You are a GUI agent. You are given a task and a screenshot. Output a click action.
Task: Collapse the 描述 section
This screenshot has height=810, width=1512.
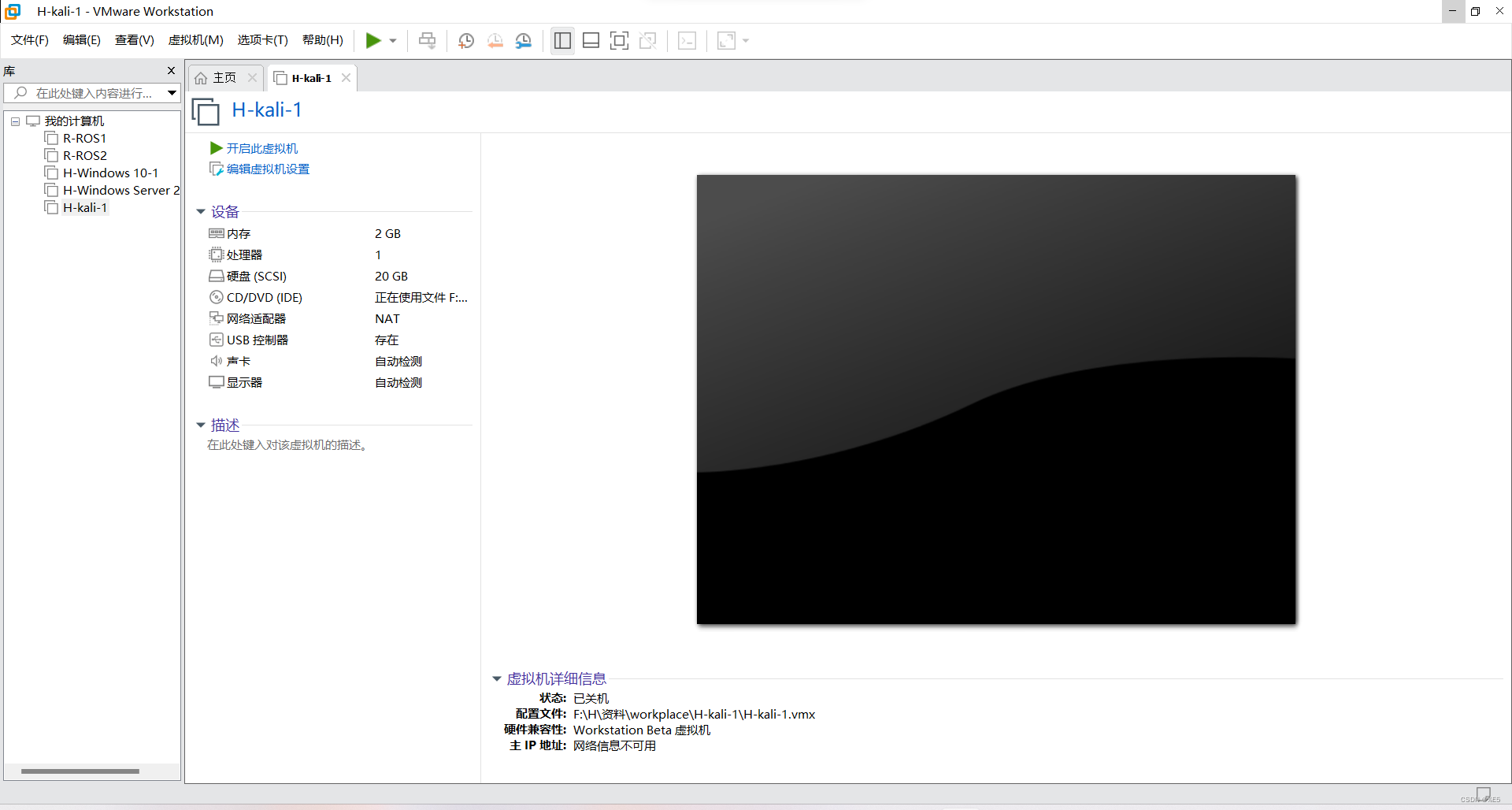tap(201, 425)
